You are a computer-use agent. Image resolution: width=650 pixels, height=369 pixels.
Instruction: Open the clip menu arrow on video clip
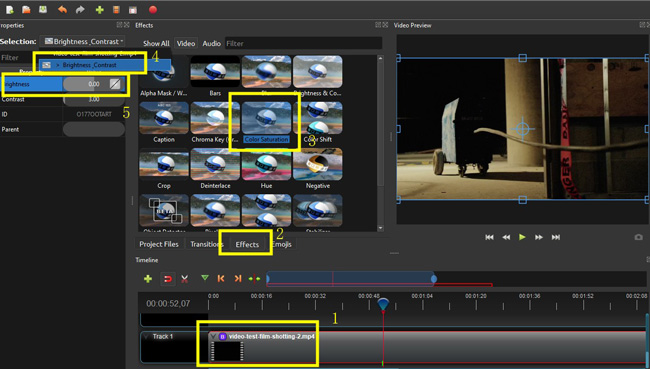(x=213, y=336)
